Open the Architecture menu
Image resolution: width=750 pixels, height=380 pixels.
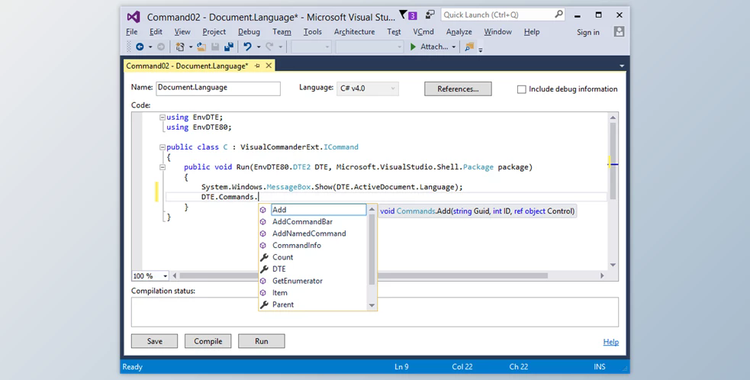tap(354, 32)
